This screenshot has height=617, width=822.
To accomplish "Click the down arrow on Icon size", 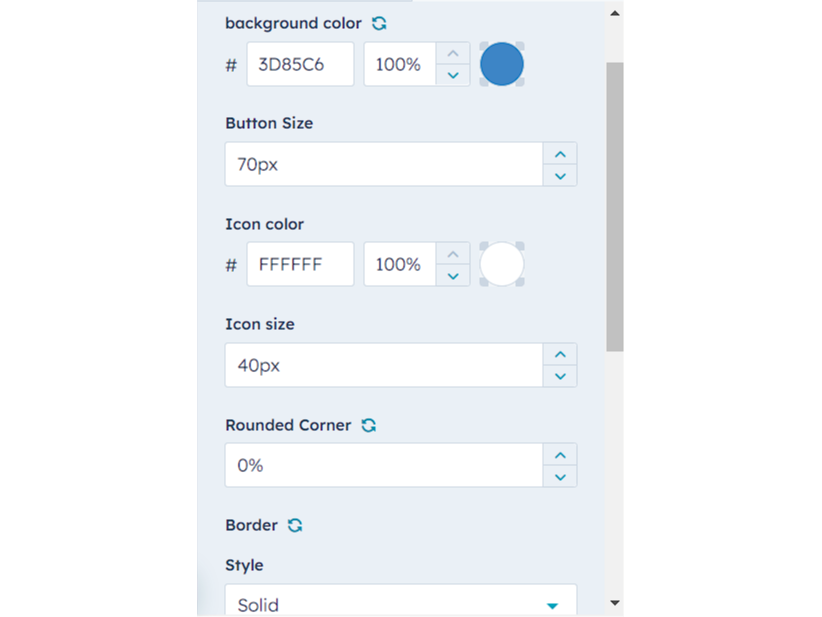I will coord(561,377).
